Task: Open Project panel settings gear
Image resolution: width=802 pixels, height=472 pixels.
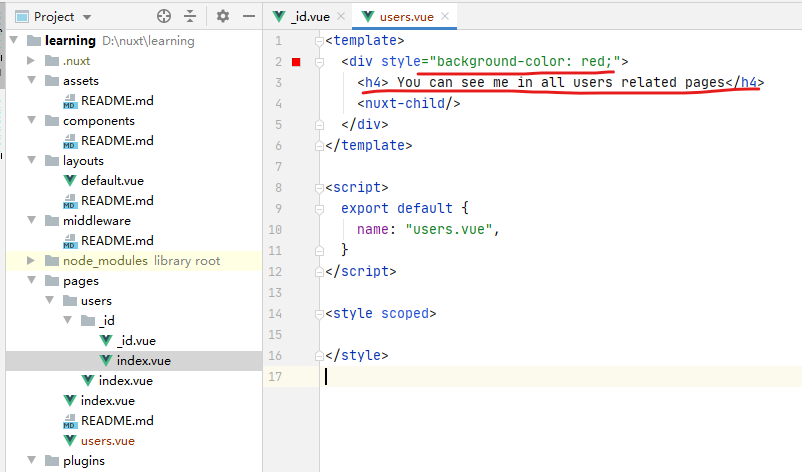Action: click(222, 16)
